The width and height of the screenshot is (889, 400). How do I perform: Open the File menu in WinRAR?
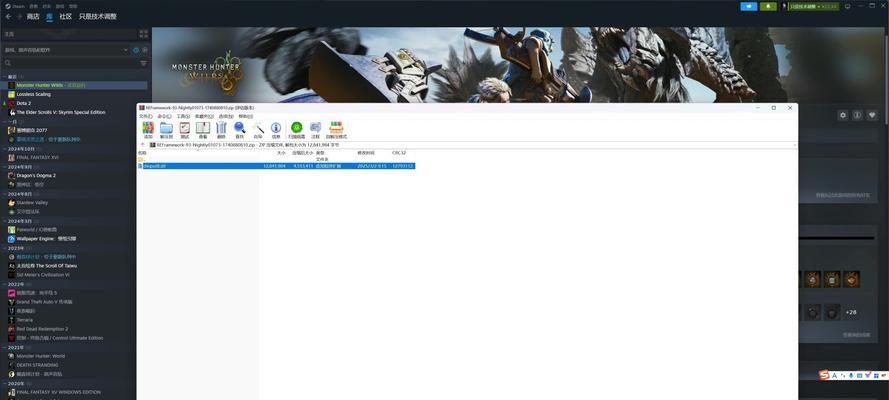click(x=146, y=116)
